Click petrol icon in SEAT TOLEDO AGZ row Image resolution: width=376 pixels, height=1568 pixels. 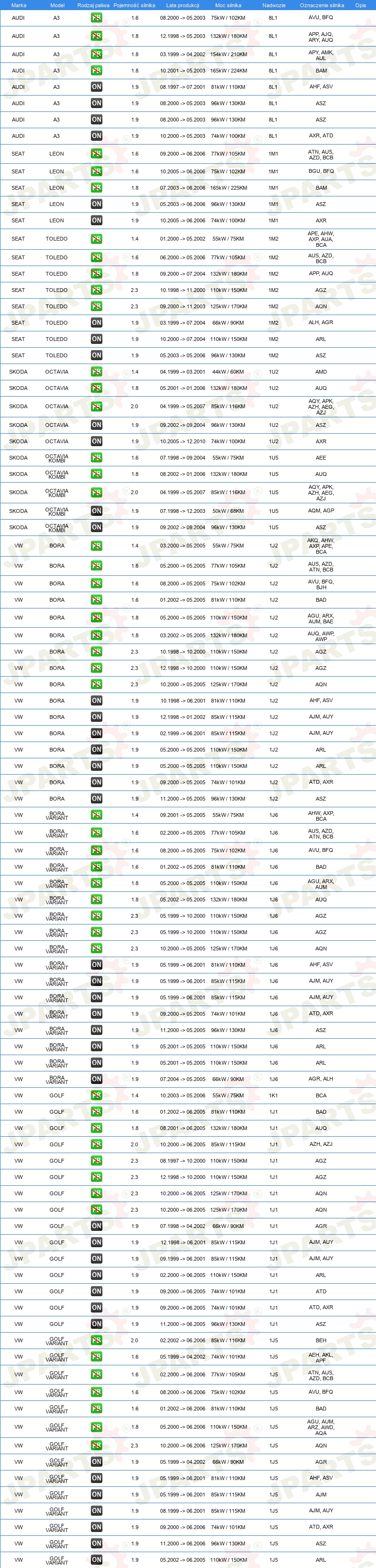(96, 291)
